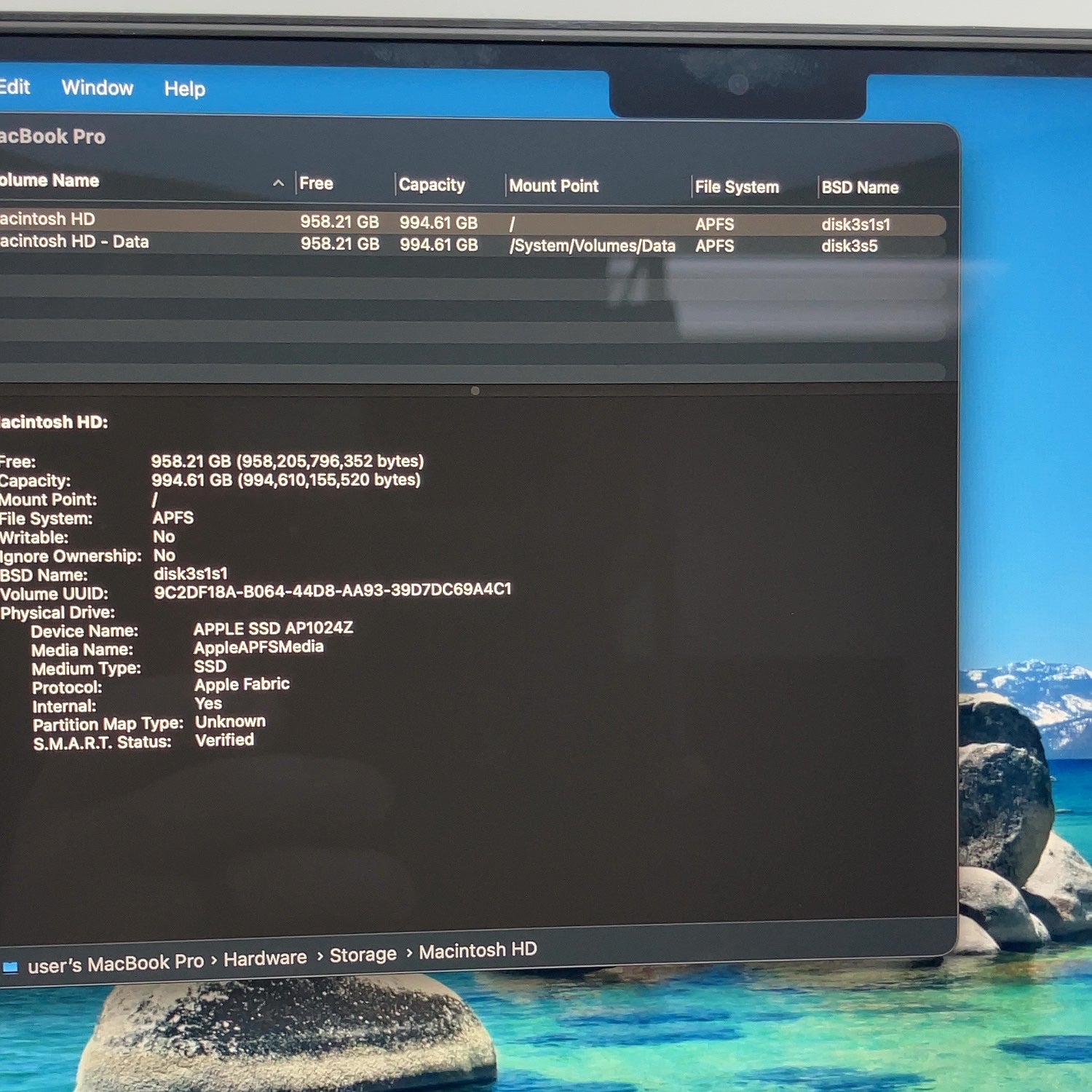1092x1092 pixels.
Task: Click the Volume UUID value 9C2DF18A-B064-44D8-AA93-39D7DC69A4C1
Action: click(x=333, y=590)
